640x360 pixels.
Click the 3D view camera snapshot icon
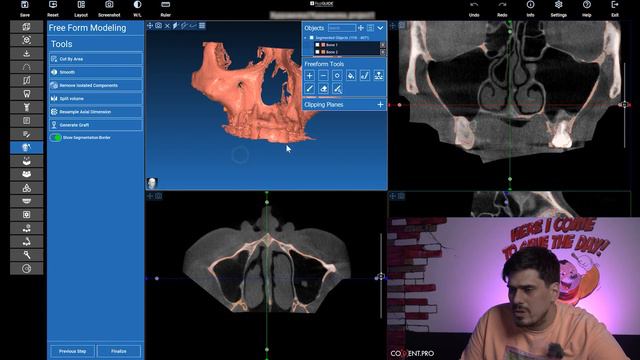point(158,26)
